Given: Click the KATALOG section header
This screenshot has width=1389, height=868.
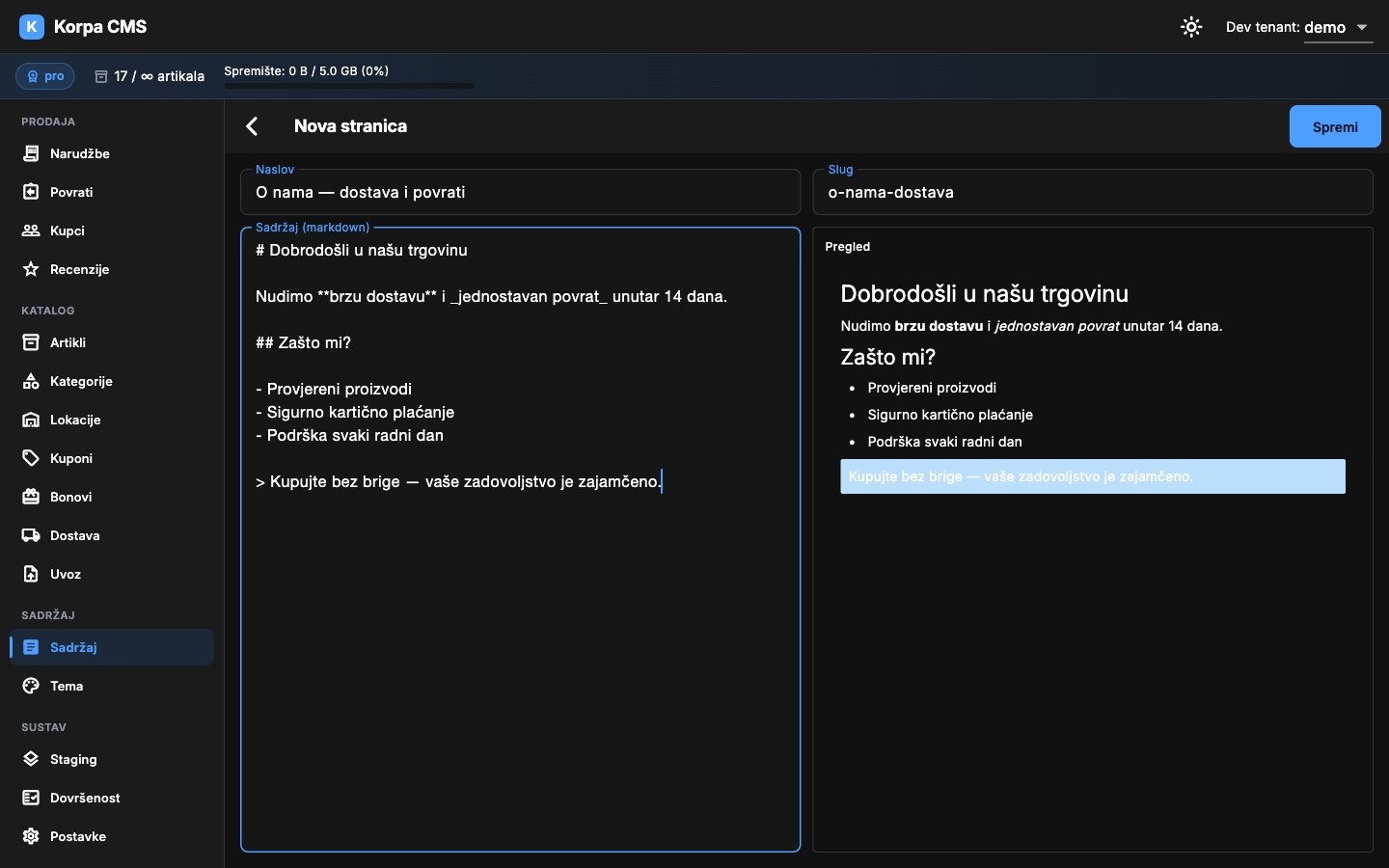Looking at the screenshot, I should (48, 311).
